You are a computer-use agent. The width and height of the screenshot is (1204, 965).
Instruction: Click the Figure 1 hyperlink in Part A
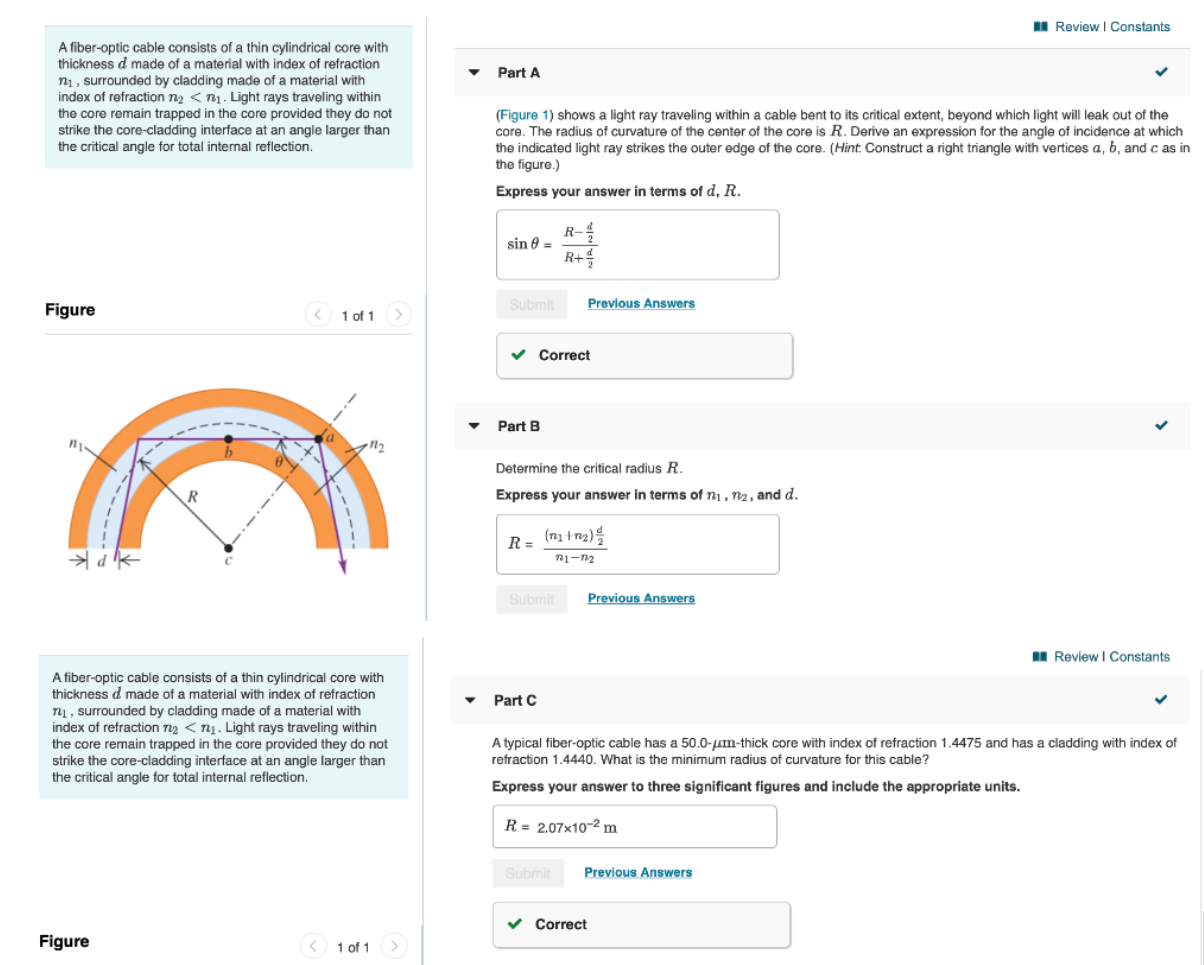click(x=523, y=114)
